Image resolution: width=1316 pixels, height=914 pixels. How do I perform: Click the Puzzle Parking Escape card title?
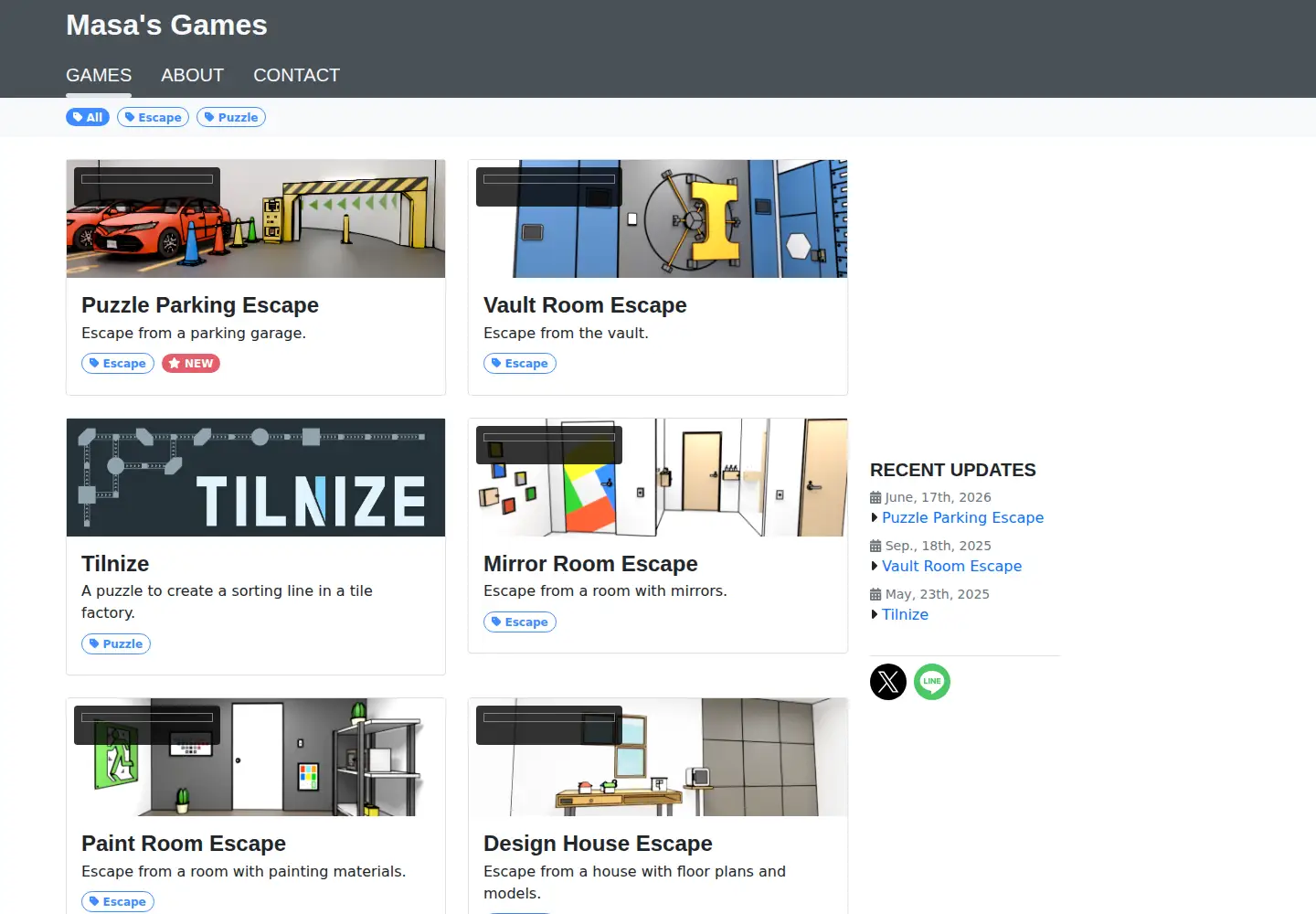(x=200, y=305)
